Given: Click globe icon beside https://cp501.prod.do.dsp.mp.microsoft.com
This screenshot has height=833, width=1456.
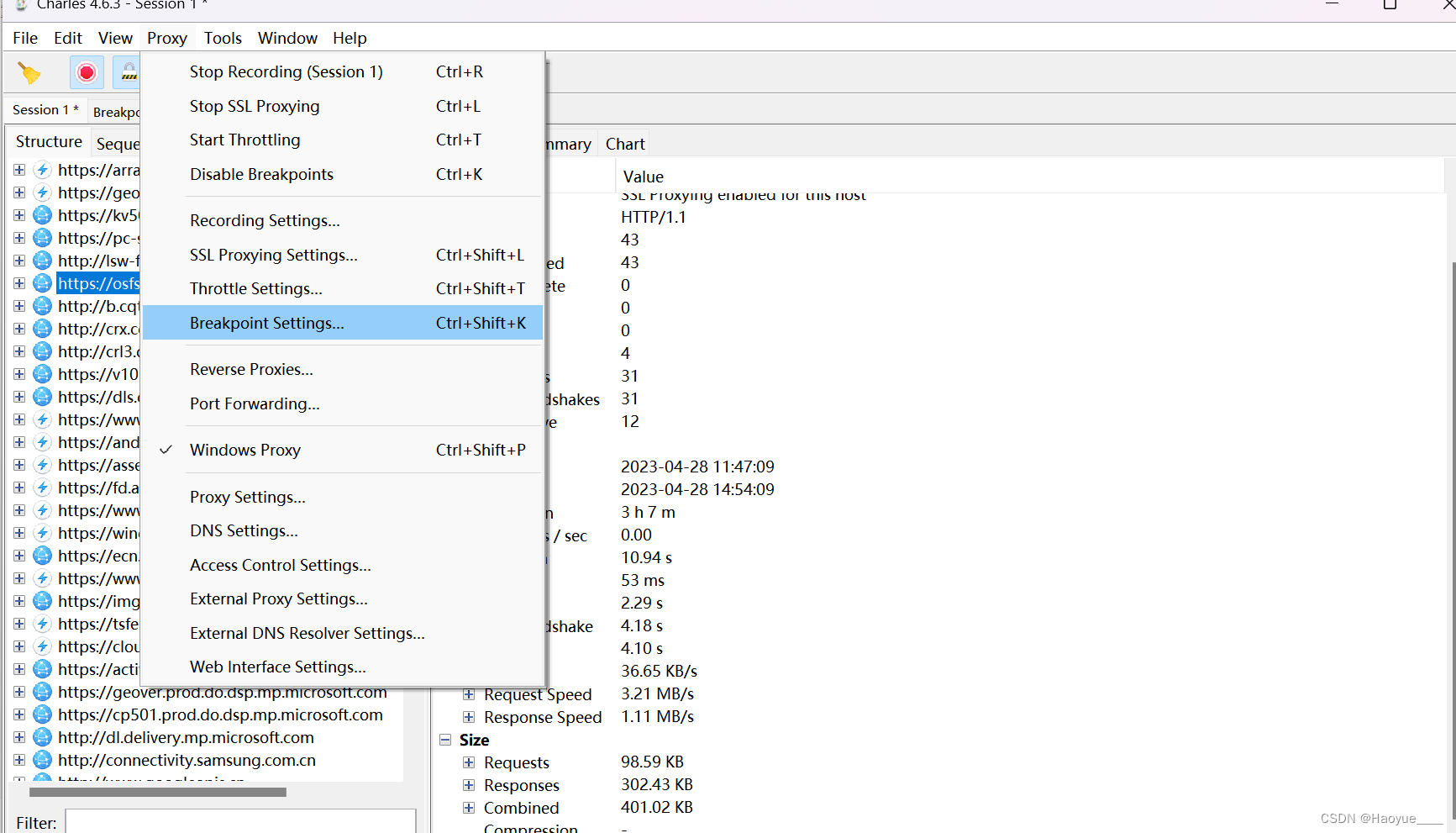Looking at the screenshot, I should tap(42, 714).
